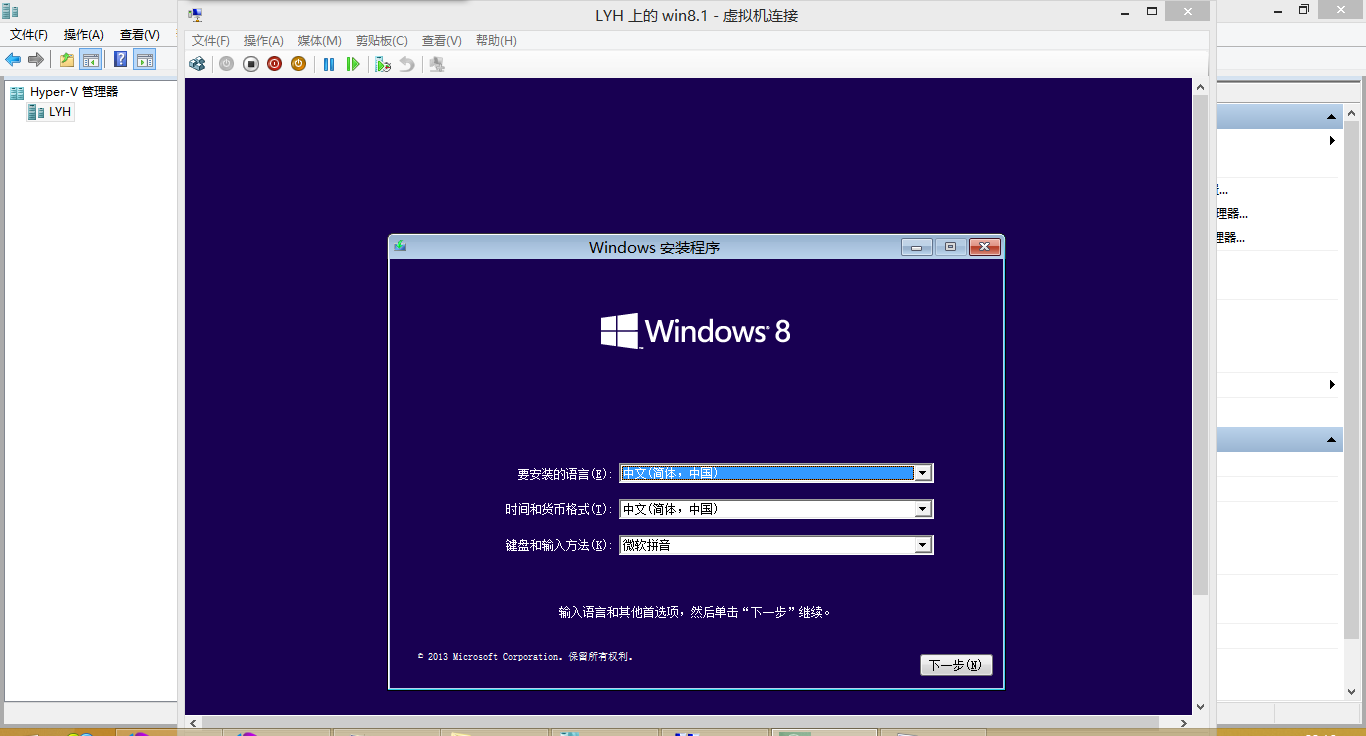Open 查看(V) menu in Hyper-V Manager

coord(140,34)
